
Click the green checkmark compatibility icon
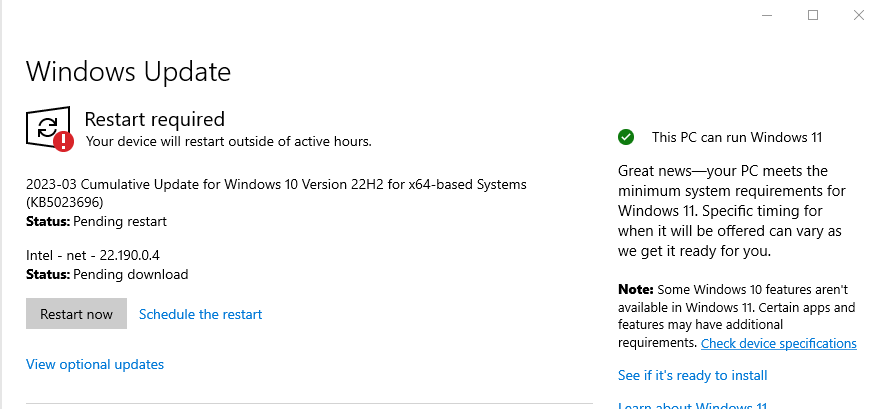click(x=626, y=137)
